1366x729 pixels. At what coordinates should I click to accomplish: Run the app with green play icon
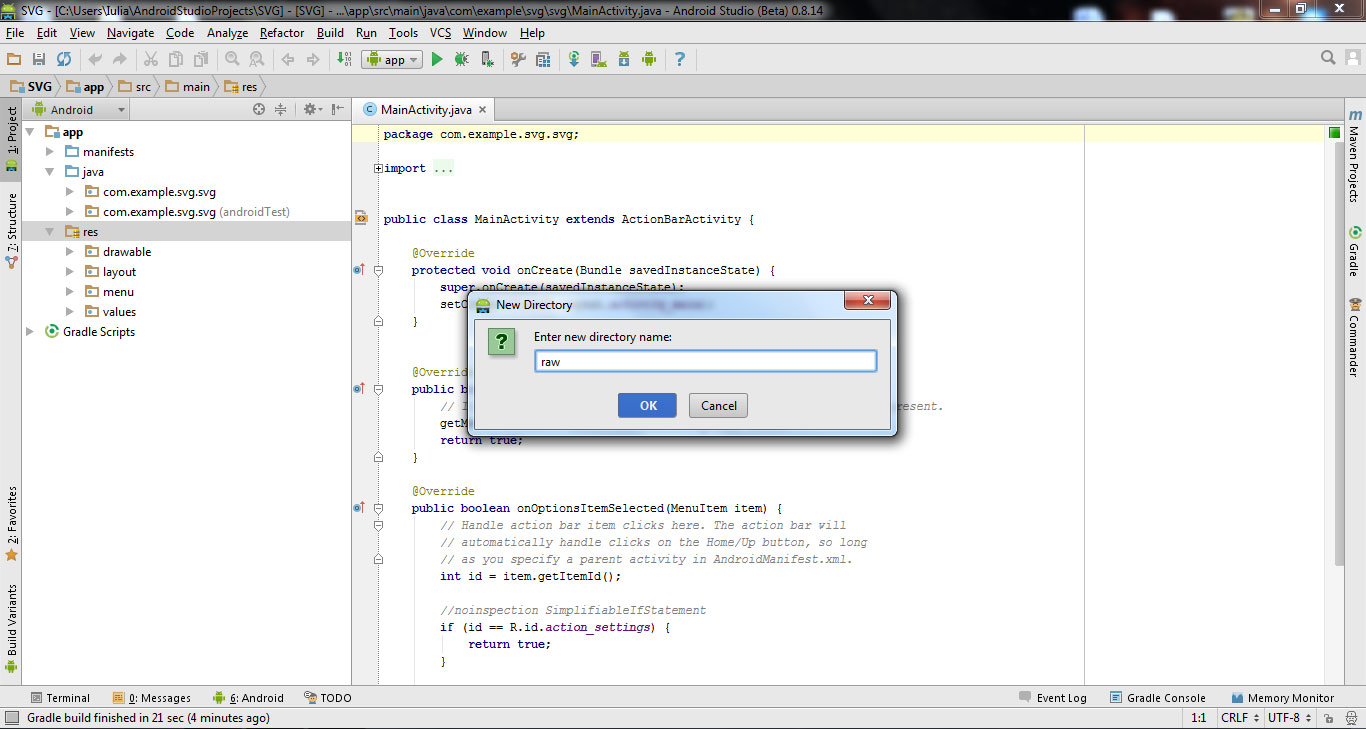pos(437,60)
